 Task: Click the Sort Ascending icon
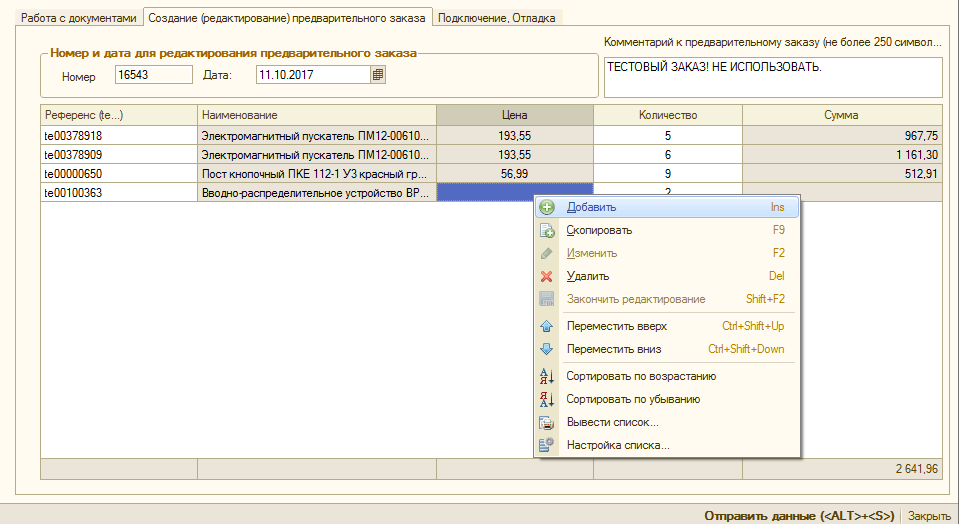(x=547, y=376)
